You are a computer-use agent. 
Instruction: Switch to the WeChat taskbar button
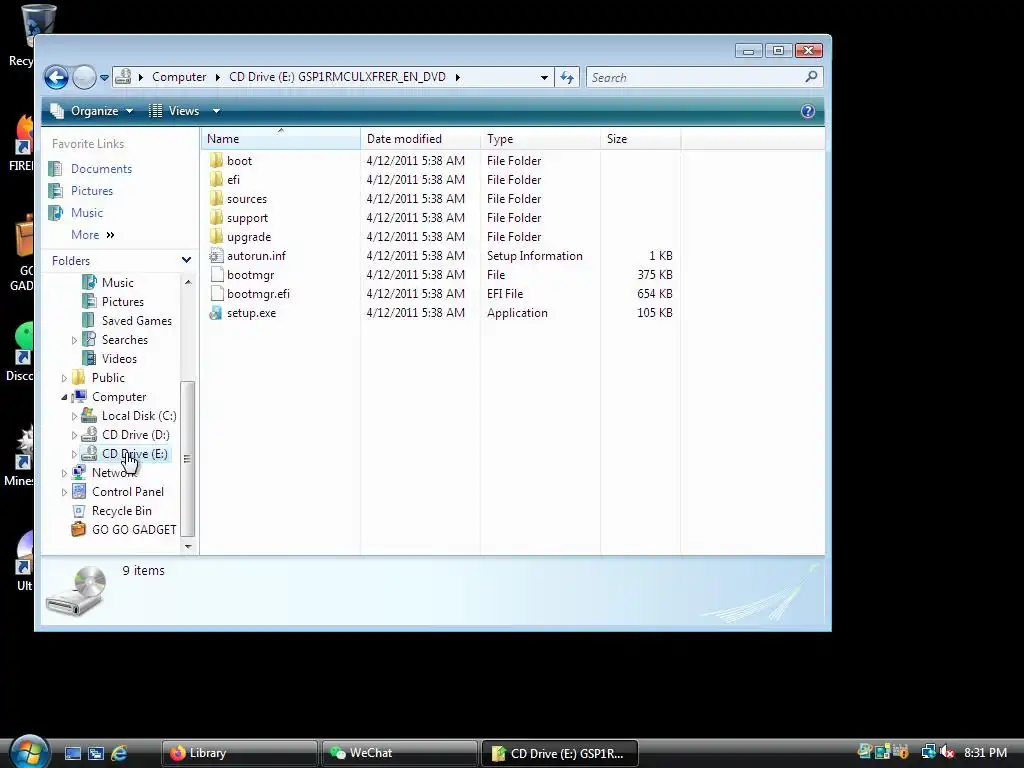(x=399, y=753)
